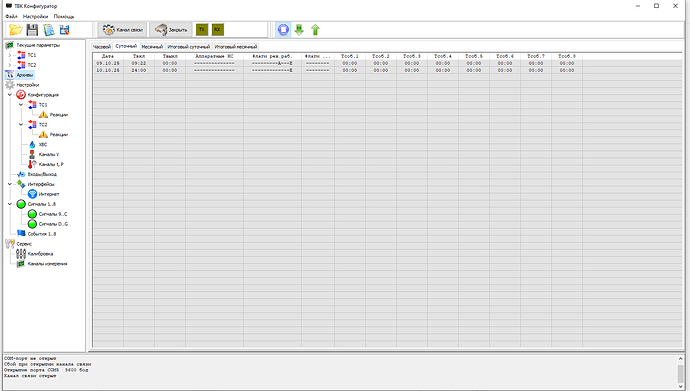This screenshot has width=690, height=391.
Task: Click the Rx indicator square
Action: pos(217,29)
